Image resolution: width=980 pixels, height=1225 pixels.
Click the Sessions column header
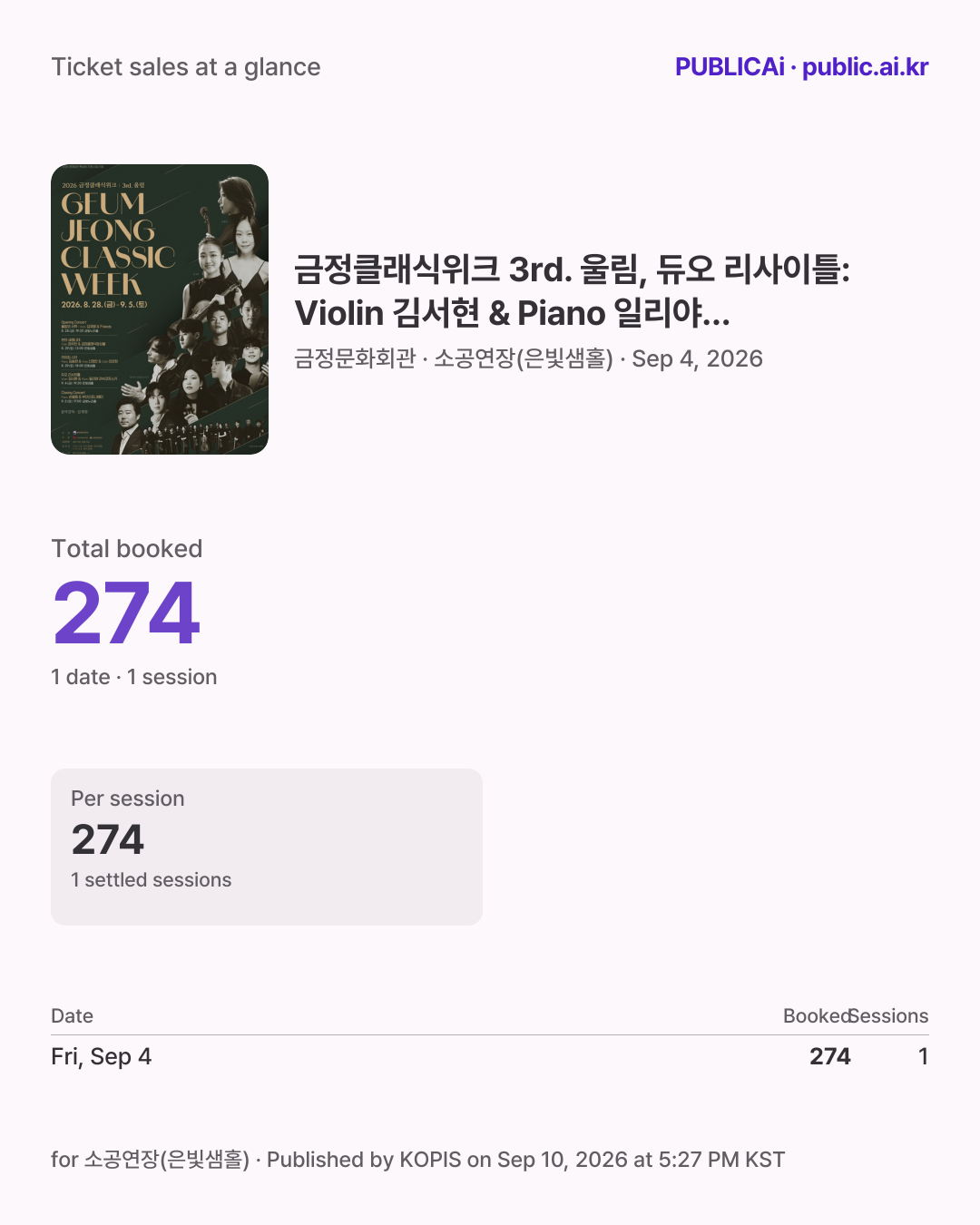point(890,1016)
